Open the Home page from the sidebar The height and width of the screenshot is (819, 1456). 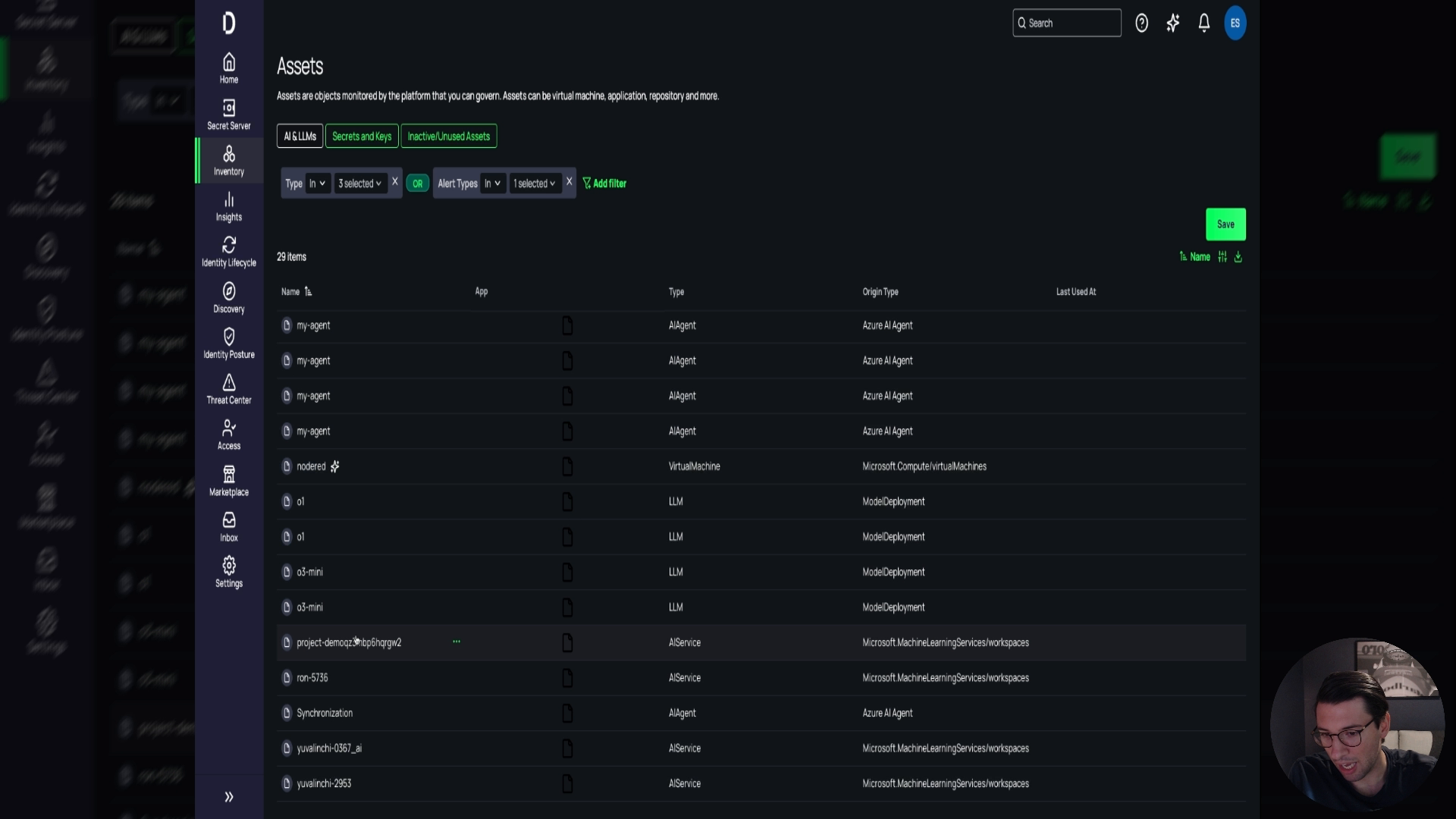[228, 67]
